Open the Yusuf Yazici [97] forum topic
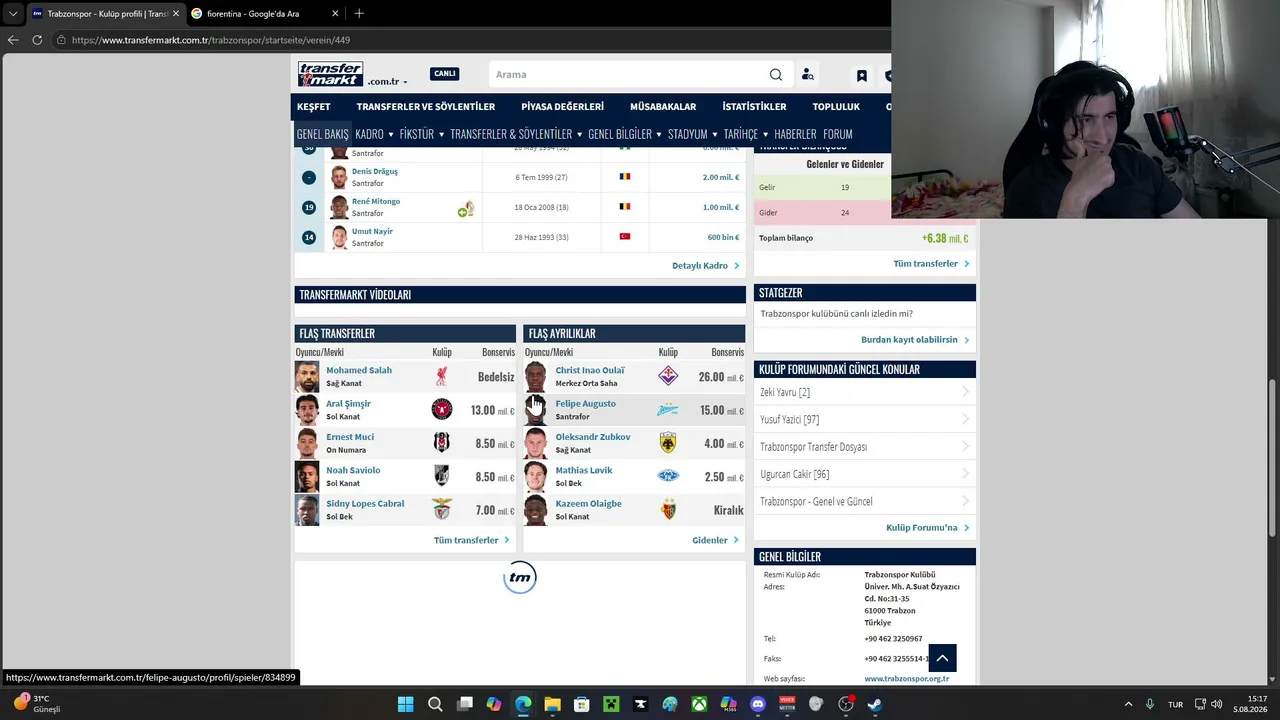The width and height of the screenshot is (1280, 720). tap(789, 420)
